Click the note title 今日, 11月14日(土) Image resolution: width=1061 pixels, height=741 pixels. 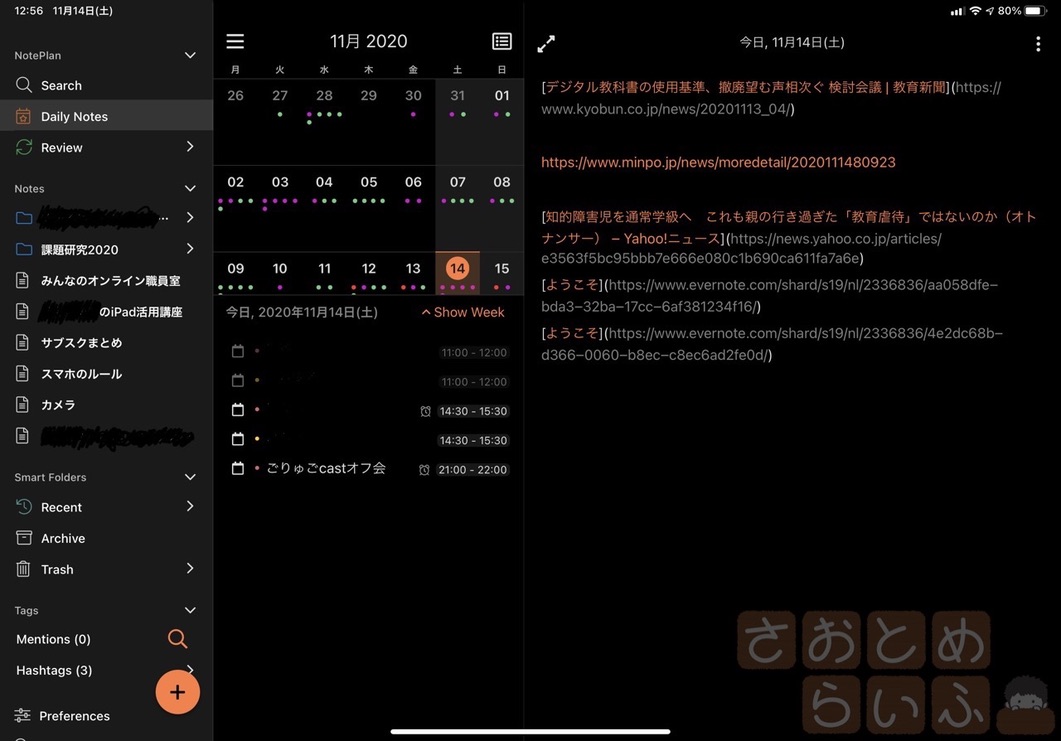click(792, 43)
